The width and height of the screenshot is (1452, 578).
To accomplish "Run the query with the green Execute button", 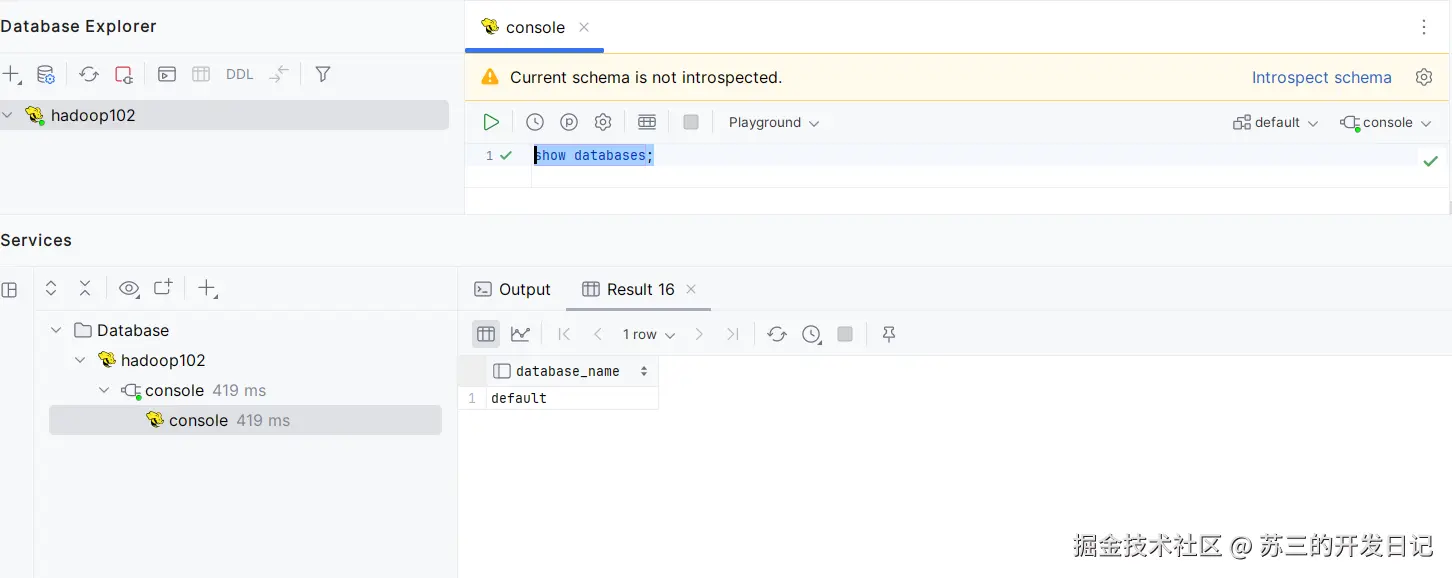I will (491, 122).
